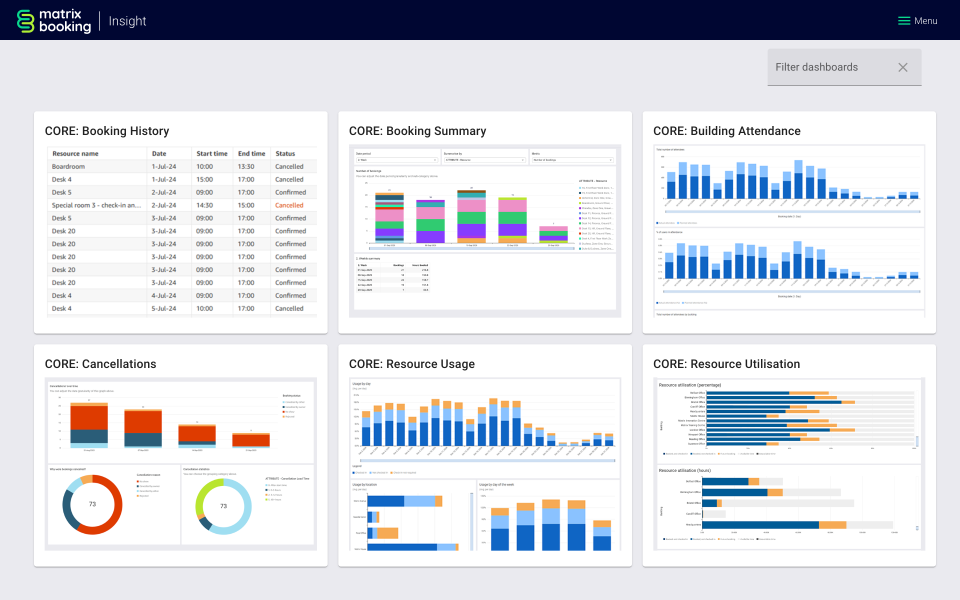
Task: Click the Building Attendance chart preview
Action: click(x=788, y=231)
